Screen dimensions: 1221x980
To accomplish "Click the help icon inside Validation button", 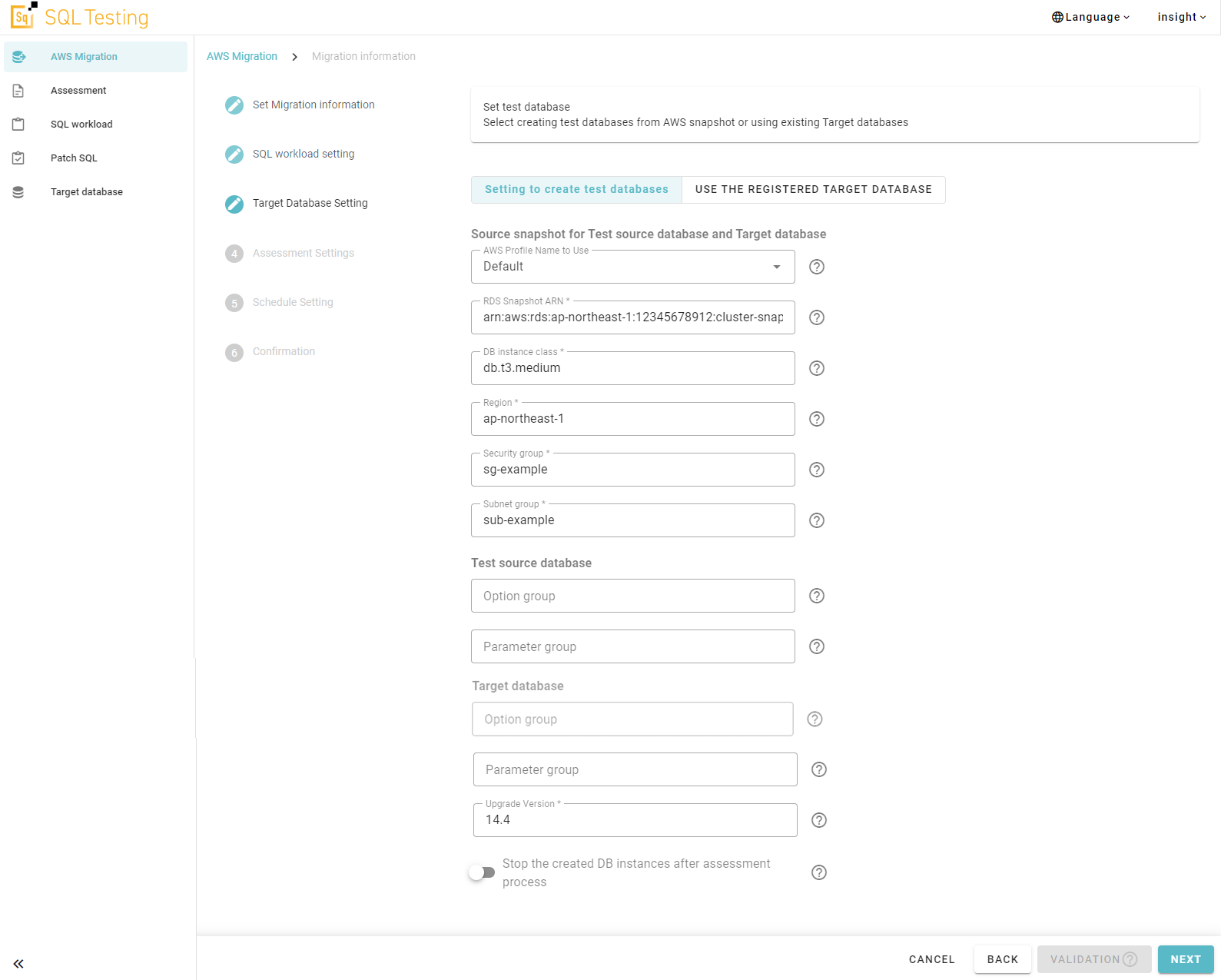I will pyautogui.click(x=1130, y=959).
